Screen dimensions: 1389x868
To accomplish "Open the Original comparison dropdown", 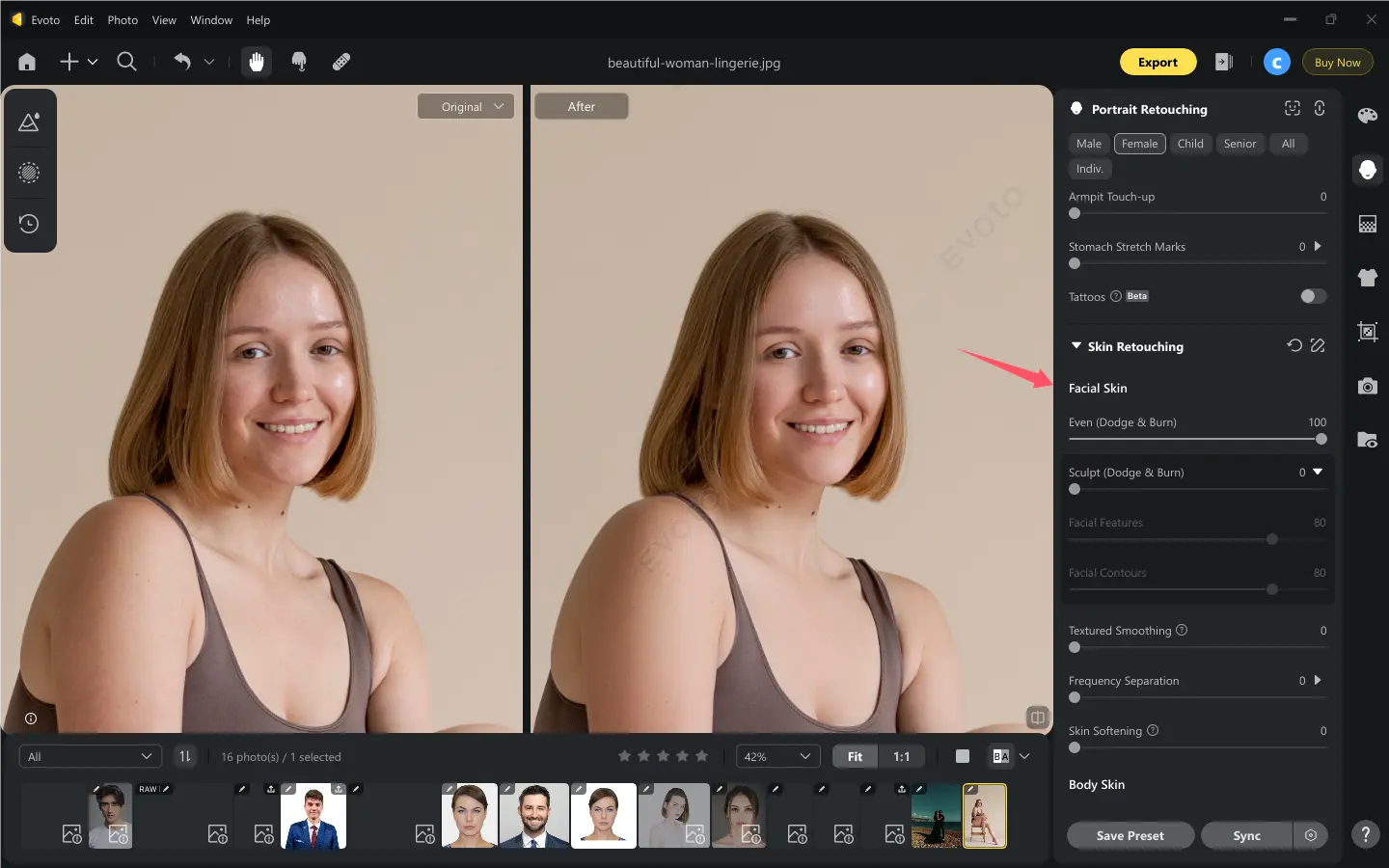I will tap(466, 106).
